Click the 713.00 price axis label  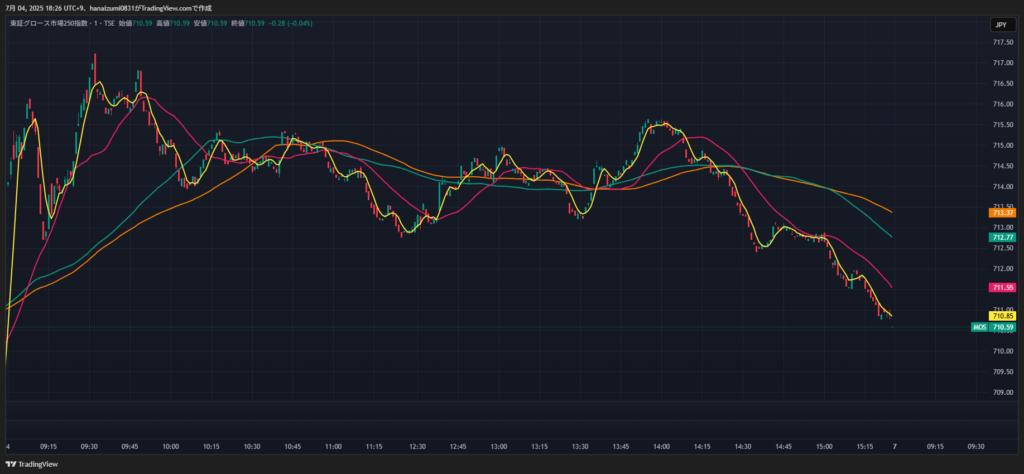coord(1002,227)
